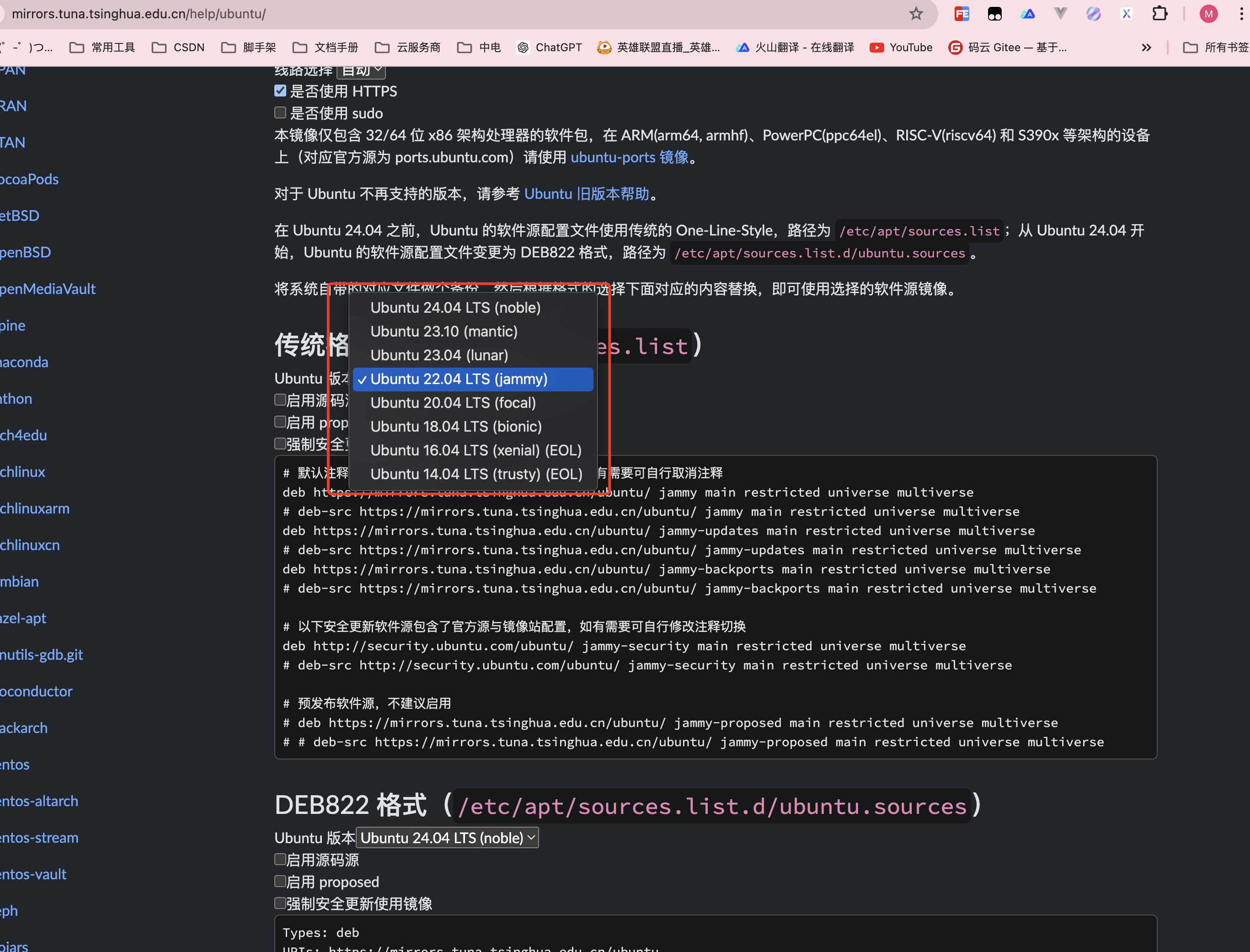This screenshot has height=952, width=1250.
Task: Open the black mask extension icon
Action: [x=994, y=14]
